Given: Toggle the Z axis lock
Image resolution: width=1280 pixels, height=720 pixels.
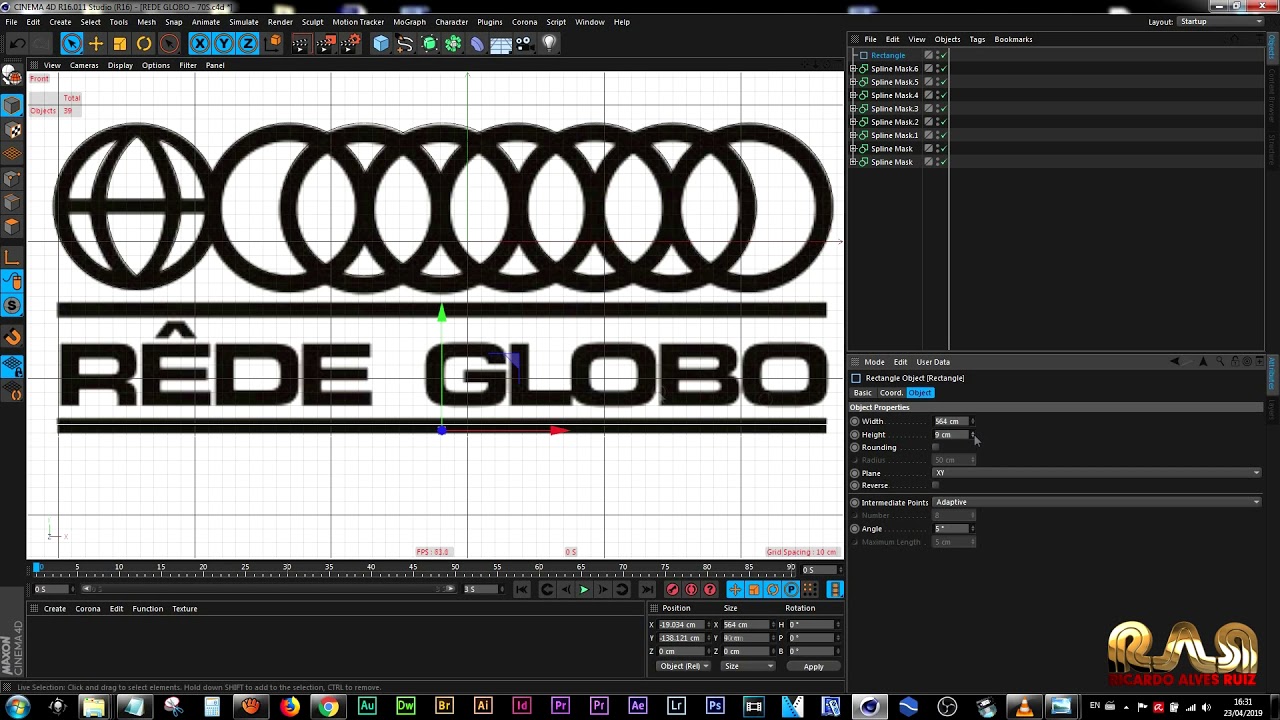Looking at the screenshot, I should point(248,43).
